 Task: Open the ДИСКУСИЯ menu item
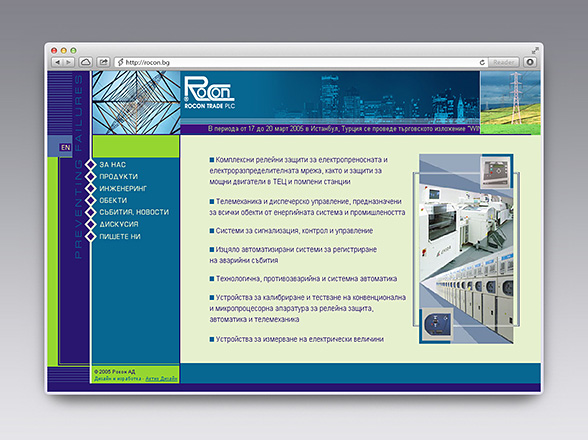click(118, 224)
